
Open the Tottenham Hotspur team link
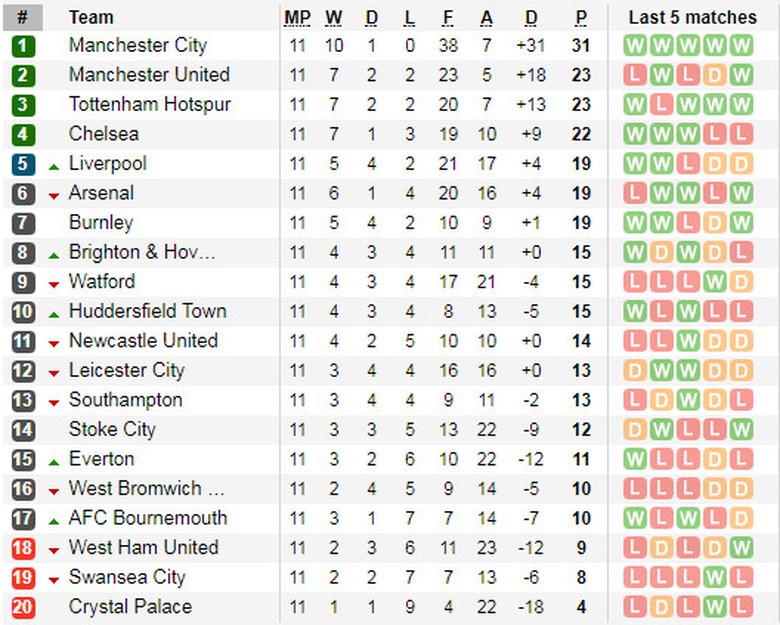tap(150, 105)
